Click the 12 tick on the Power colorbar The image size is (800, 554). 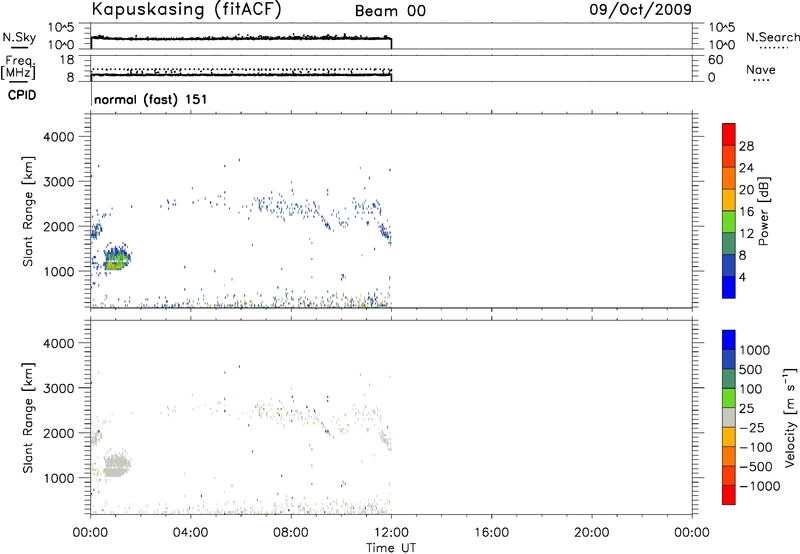[x=746, y=234]
